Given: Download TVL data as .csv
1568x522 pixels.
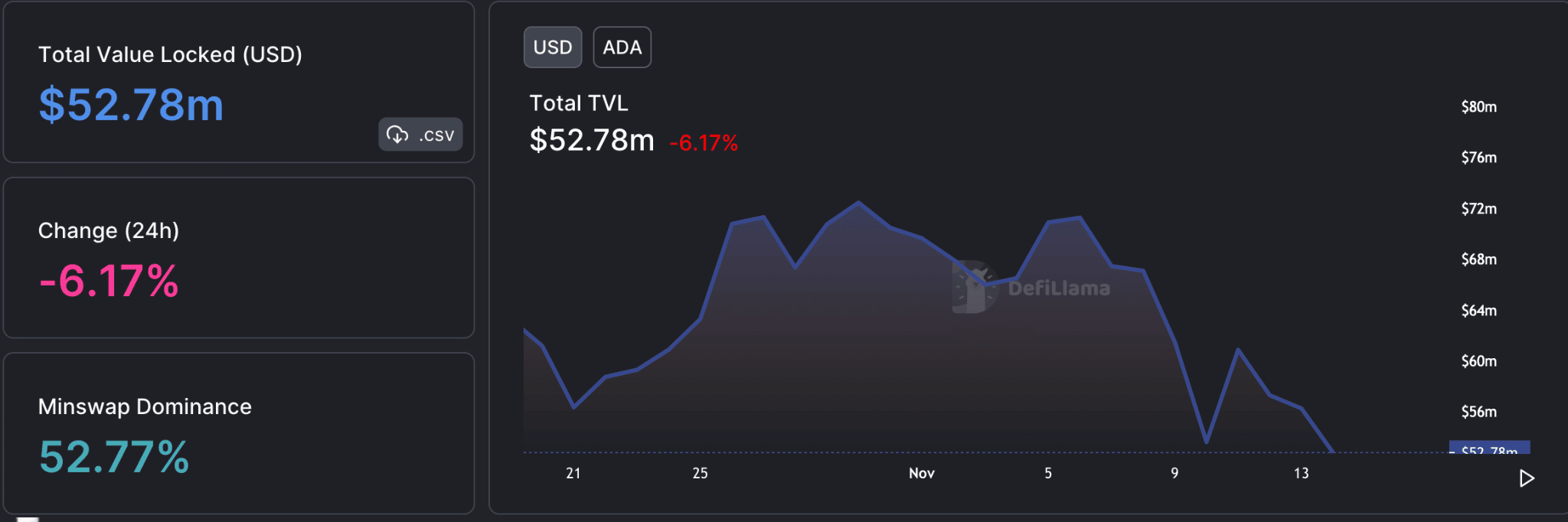Looking at the screenshot, I should coord(420,135).
